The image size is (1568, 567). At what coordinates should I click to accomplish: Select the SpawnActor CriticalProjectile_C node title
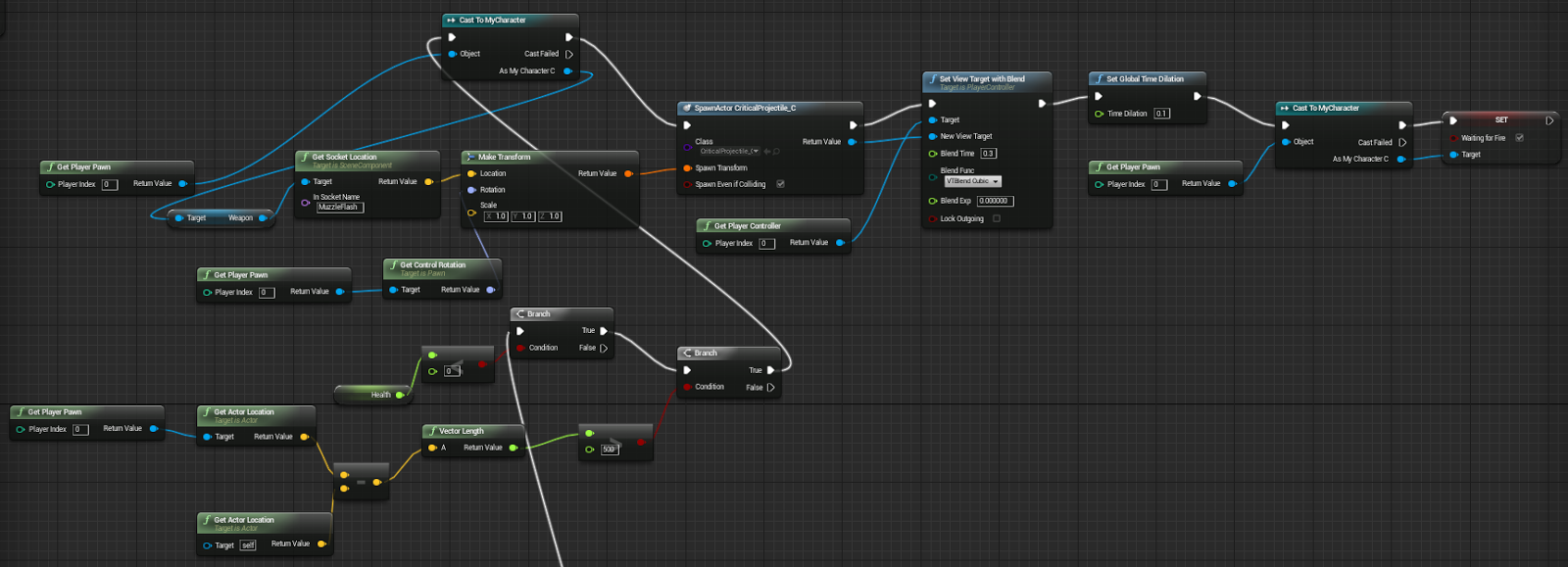point(745,108)
